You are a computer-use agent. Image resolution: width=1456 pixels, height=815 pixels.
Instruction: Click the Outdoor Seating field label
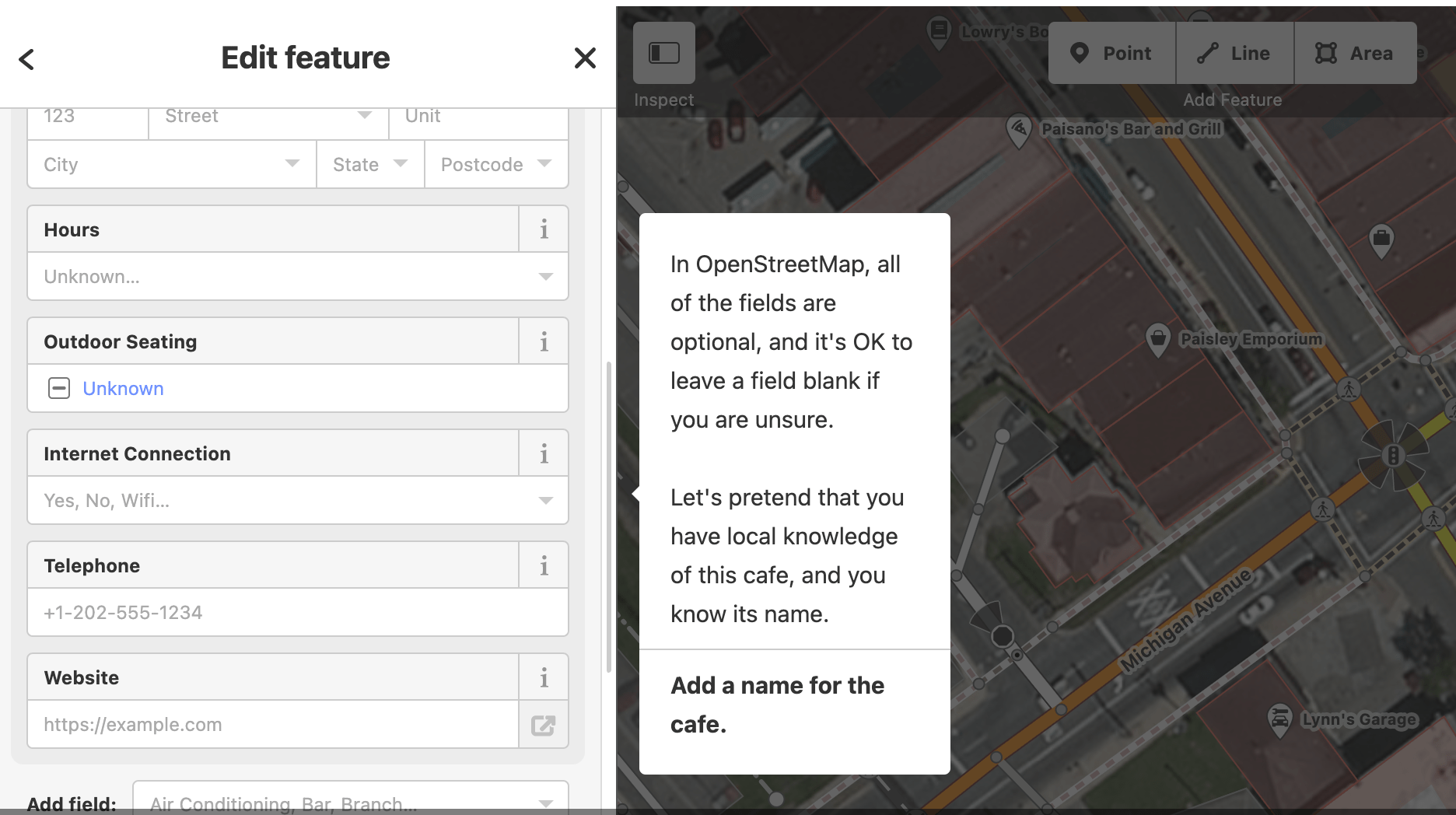121,342
